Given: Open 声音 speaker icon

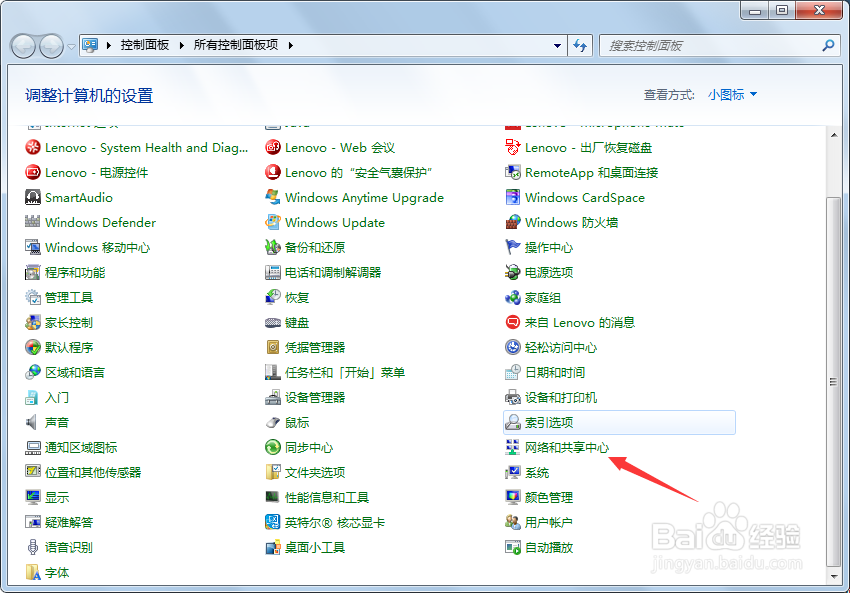Looking at the screenshot, I should (33, 422).
